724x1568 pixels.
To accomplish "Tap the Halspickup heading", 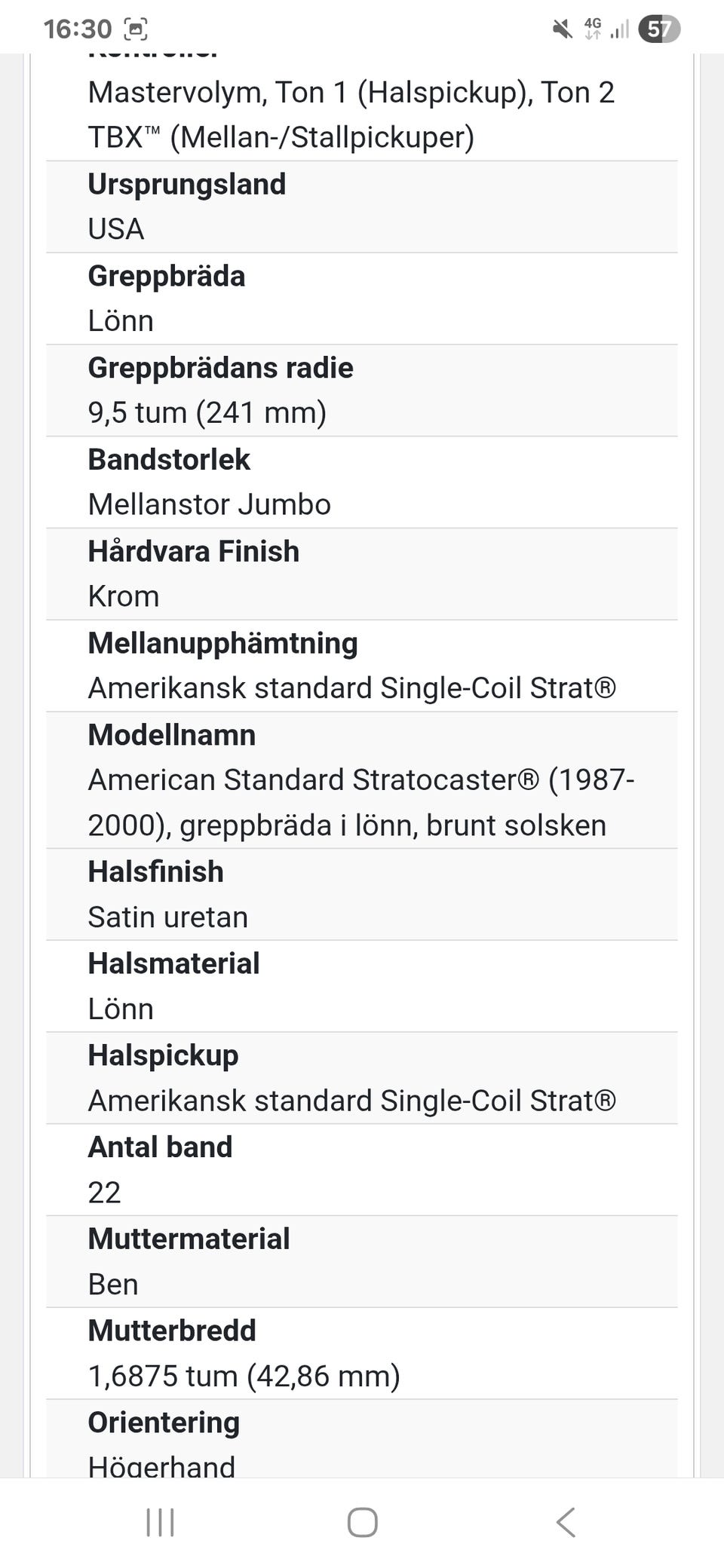I will pos(163,1055).
